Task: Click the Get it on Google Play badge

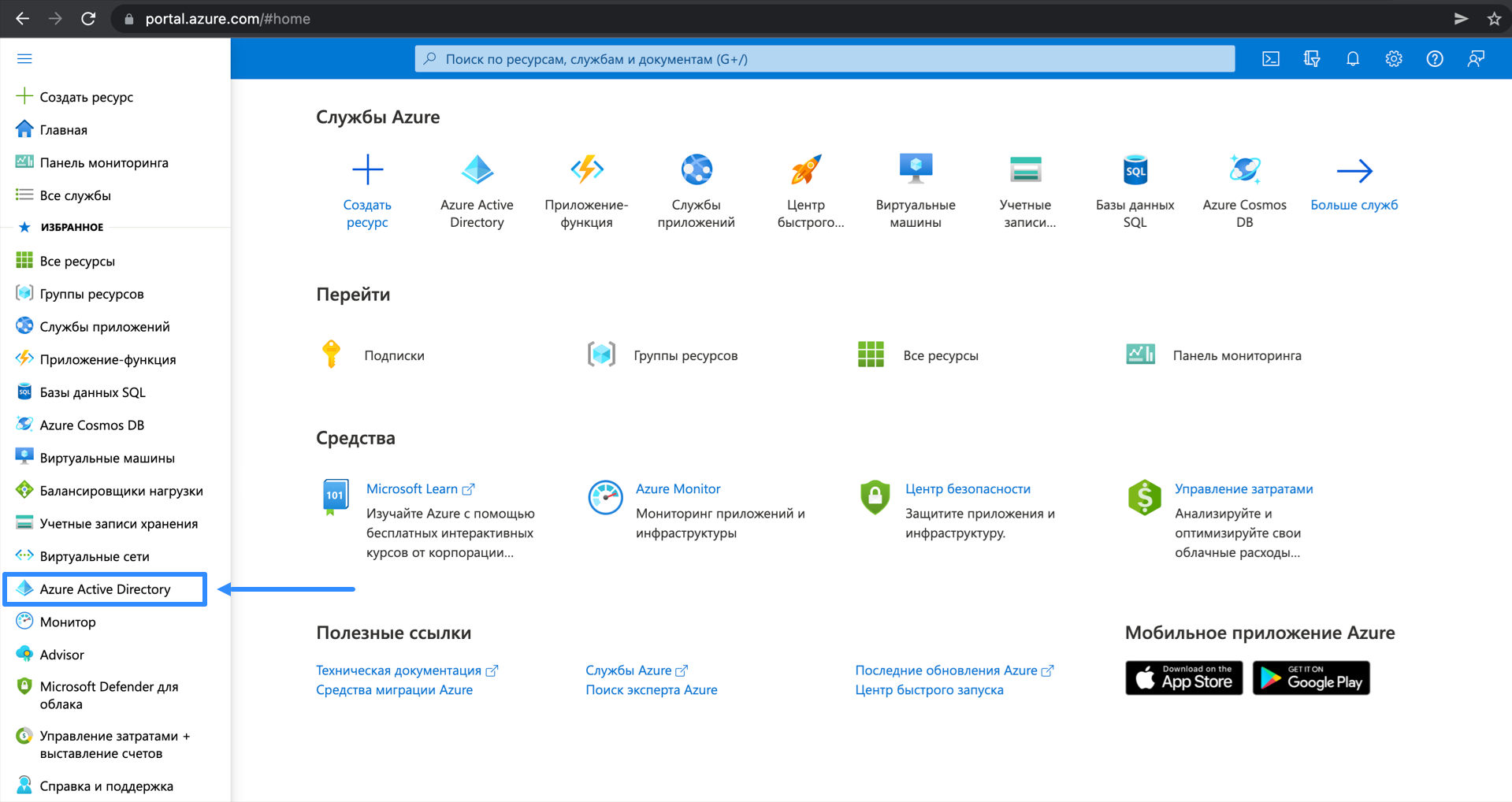Action: click(1311, 678)
